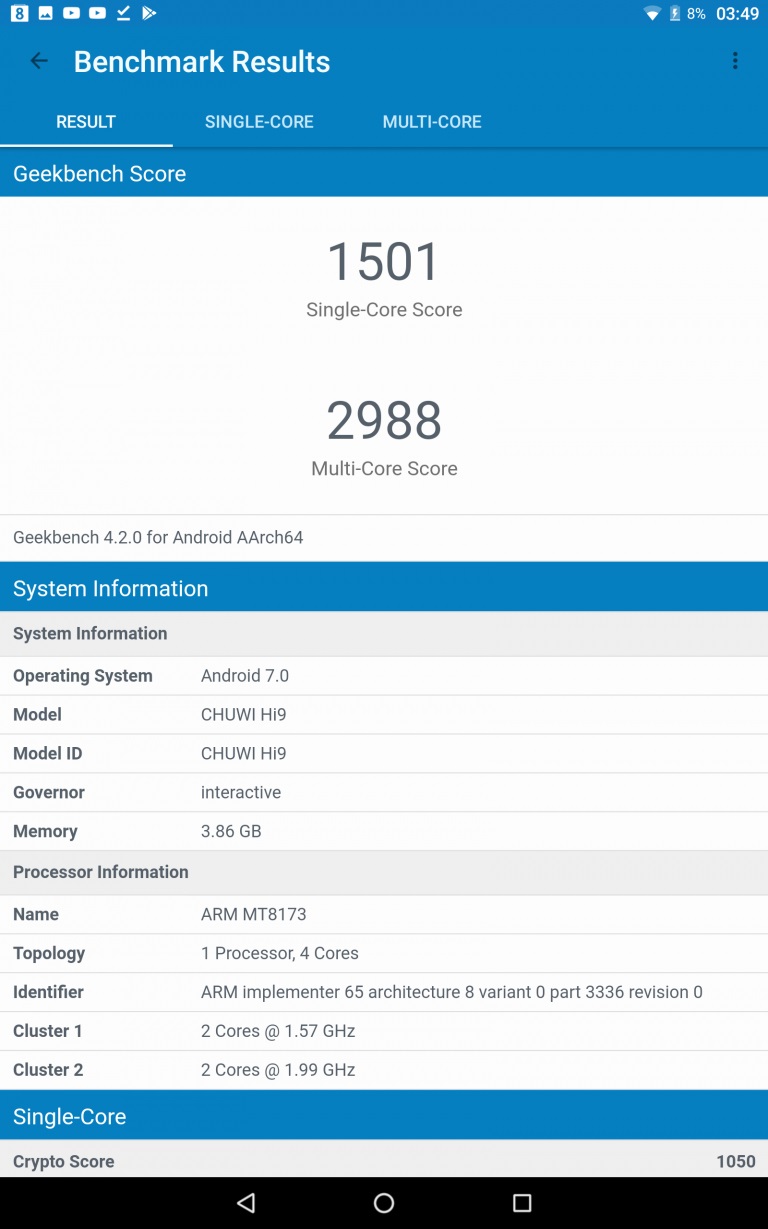Open the SINGLE-CORE tab
The height and width of the screenshot is (1229, 768).
click(259, 122)
